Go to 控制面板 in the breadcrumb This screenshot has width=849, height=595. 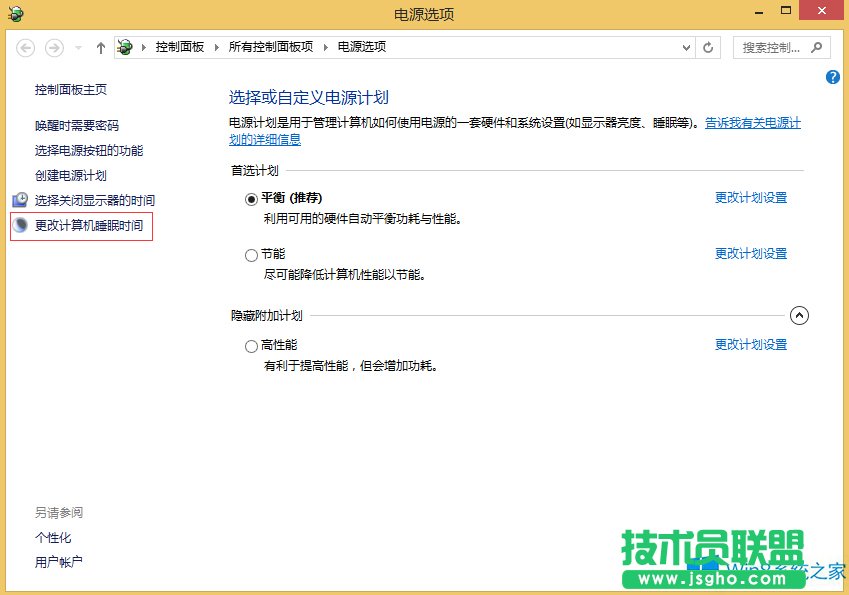[x=180, y=47]
